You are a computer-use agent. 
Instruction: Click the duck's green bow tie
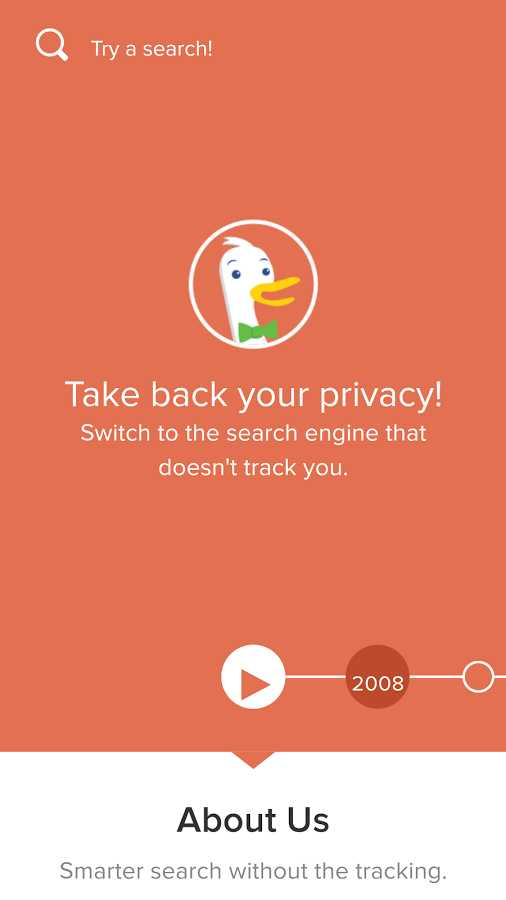click(x=258, y=331)
